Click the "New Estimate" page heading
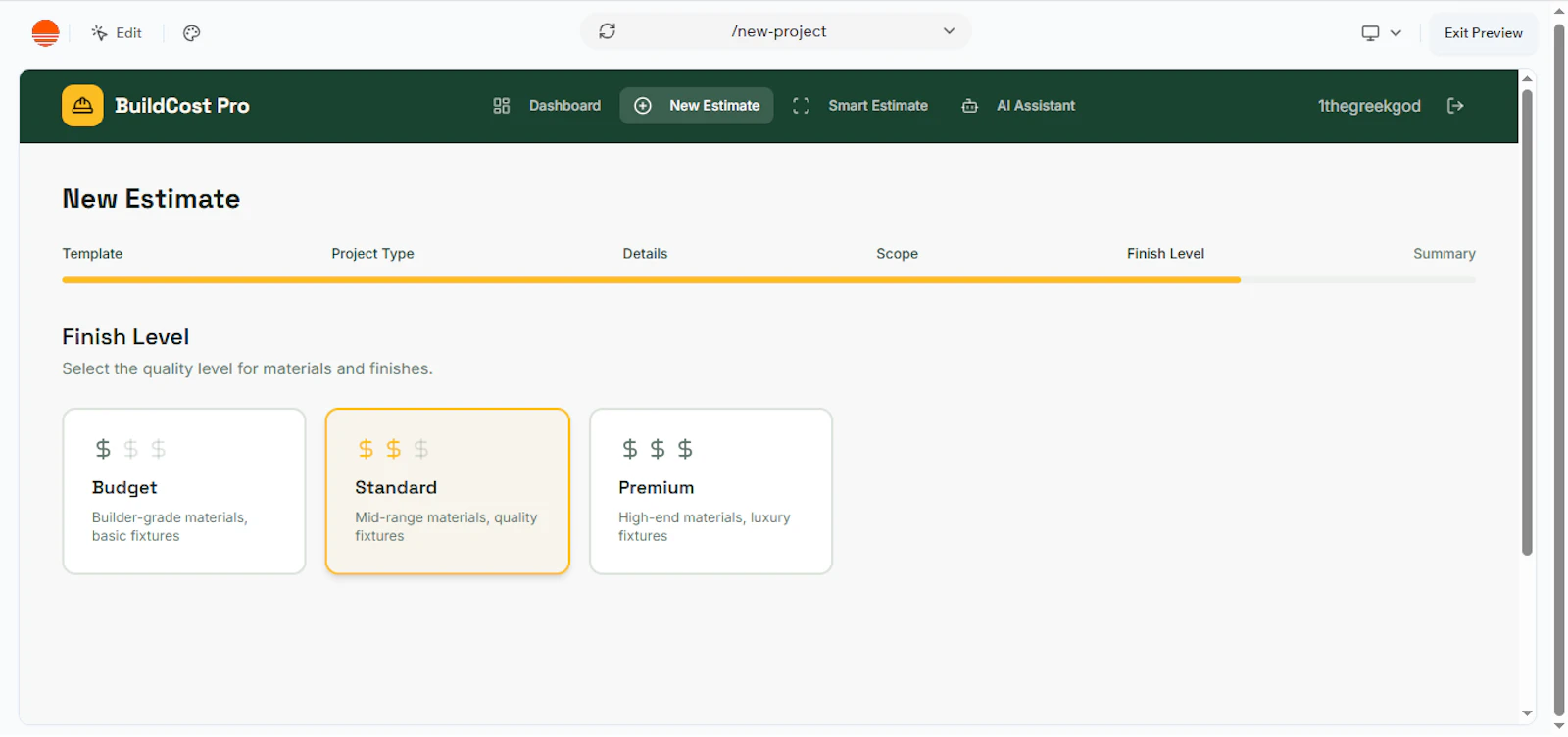This screenshot has width=1568, height=737. pos(151,199)
